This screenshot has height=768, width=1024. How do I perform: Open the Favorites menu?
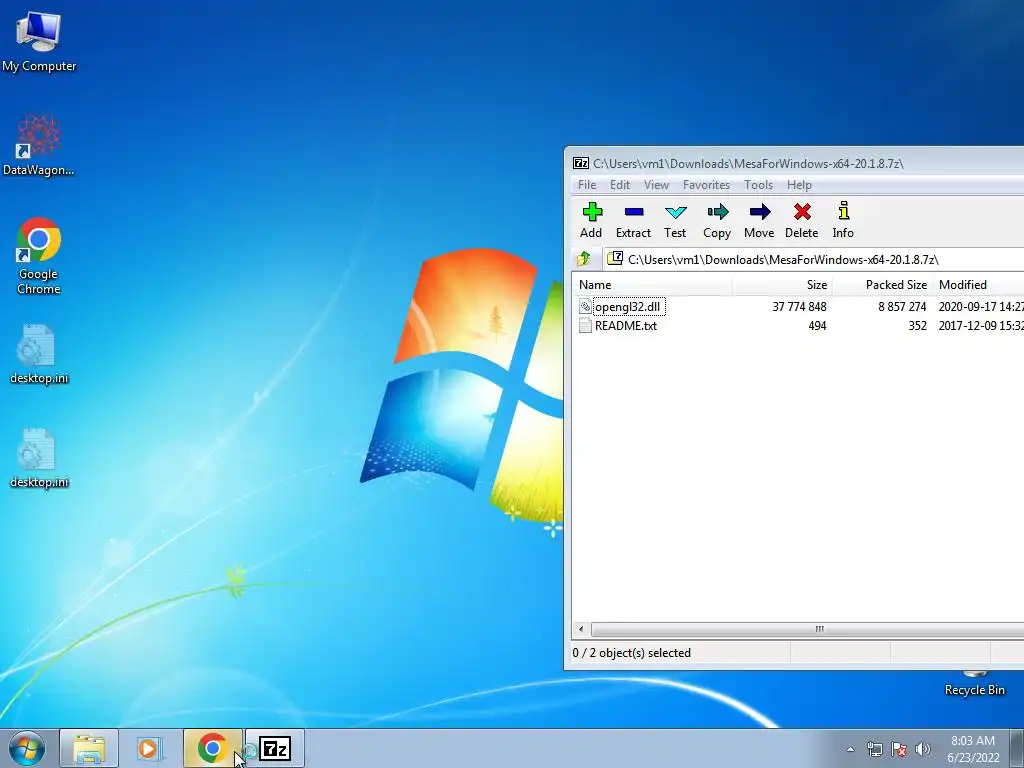(x=706, y=185)
